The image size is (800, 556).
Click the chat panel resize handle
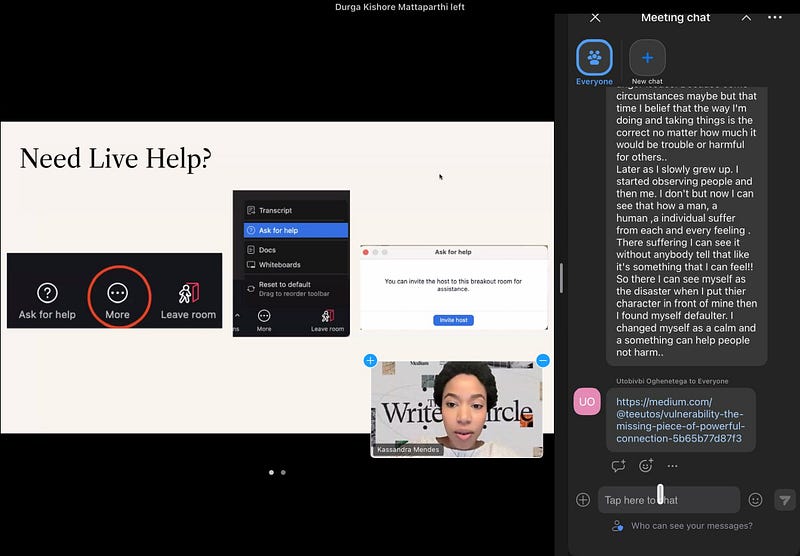click(561, 278)
